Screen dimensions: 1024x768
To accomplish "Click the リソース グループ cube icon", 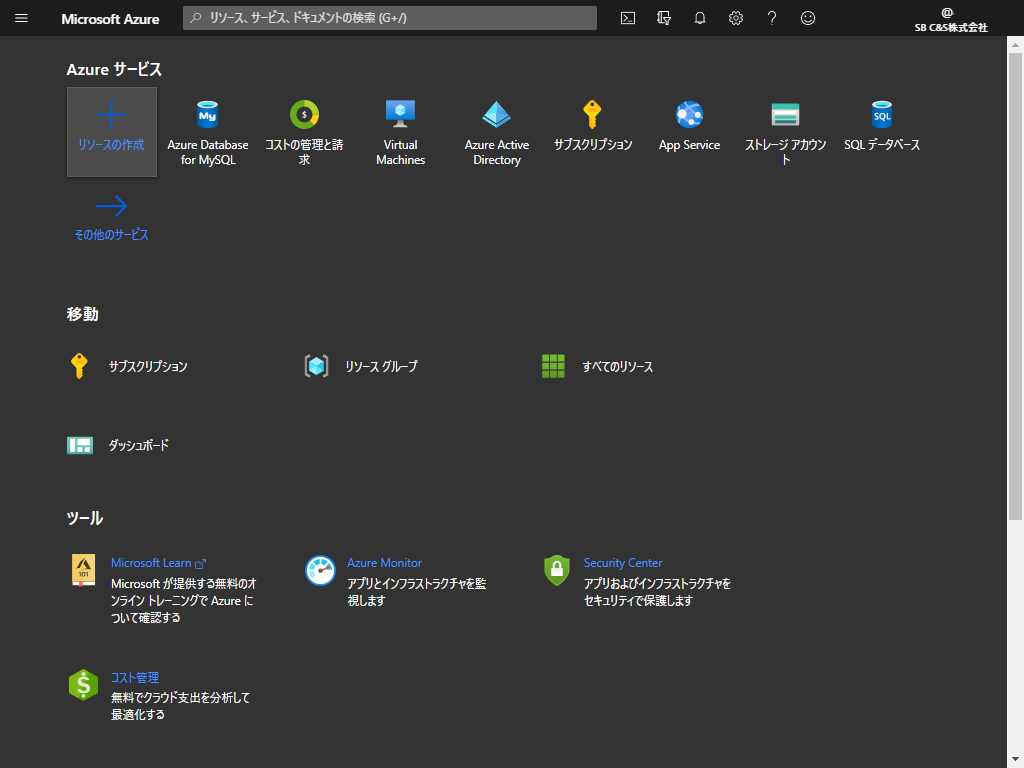I will [317, 366].
